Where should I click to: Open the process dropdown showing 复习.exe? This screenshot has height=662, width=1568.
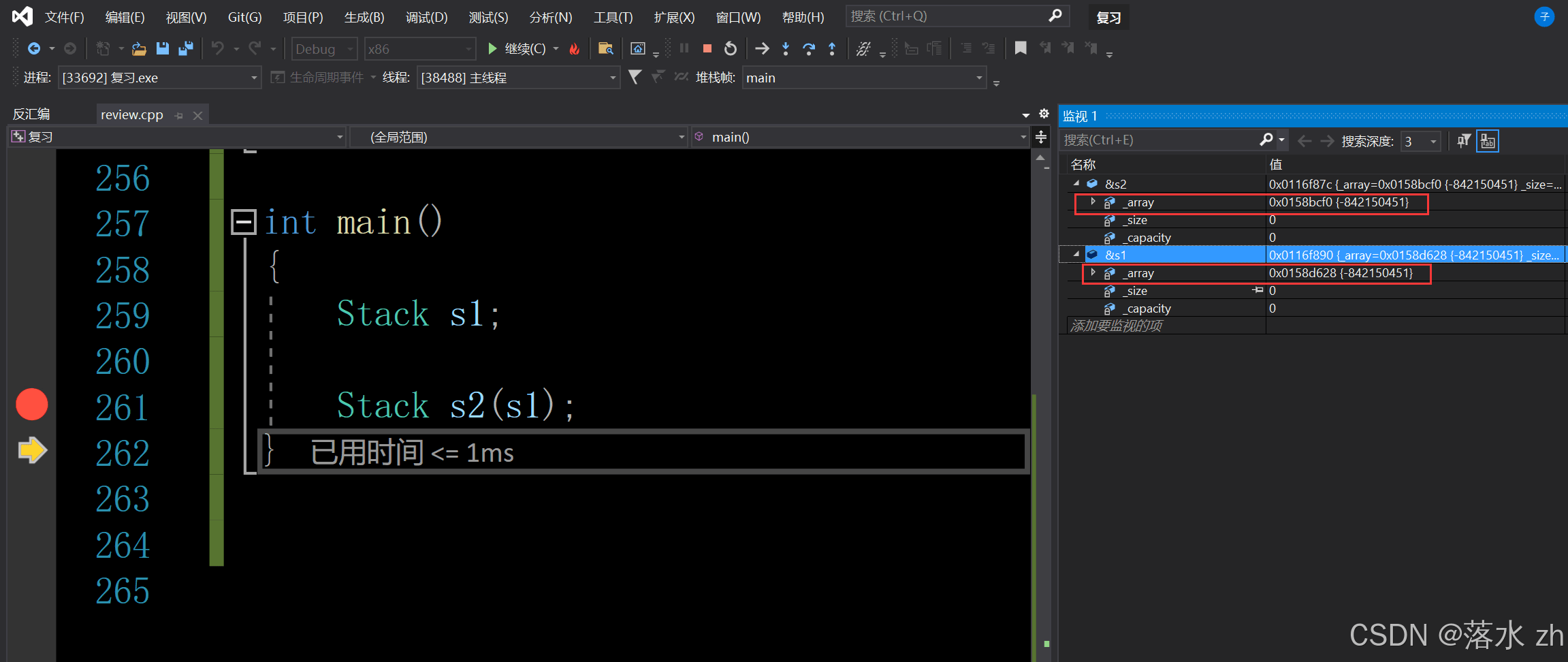[159, 78]
